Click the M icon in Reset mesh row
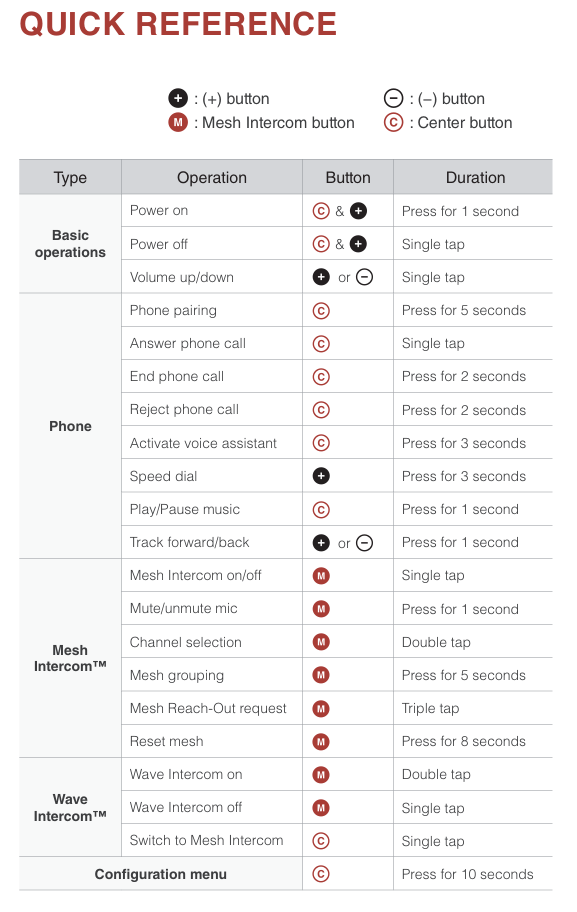 pos(321,742)
